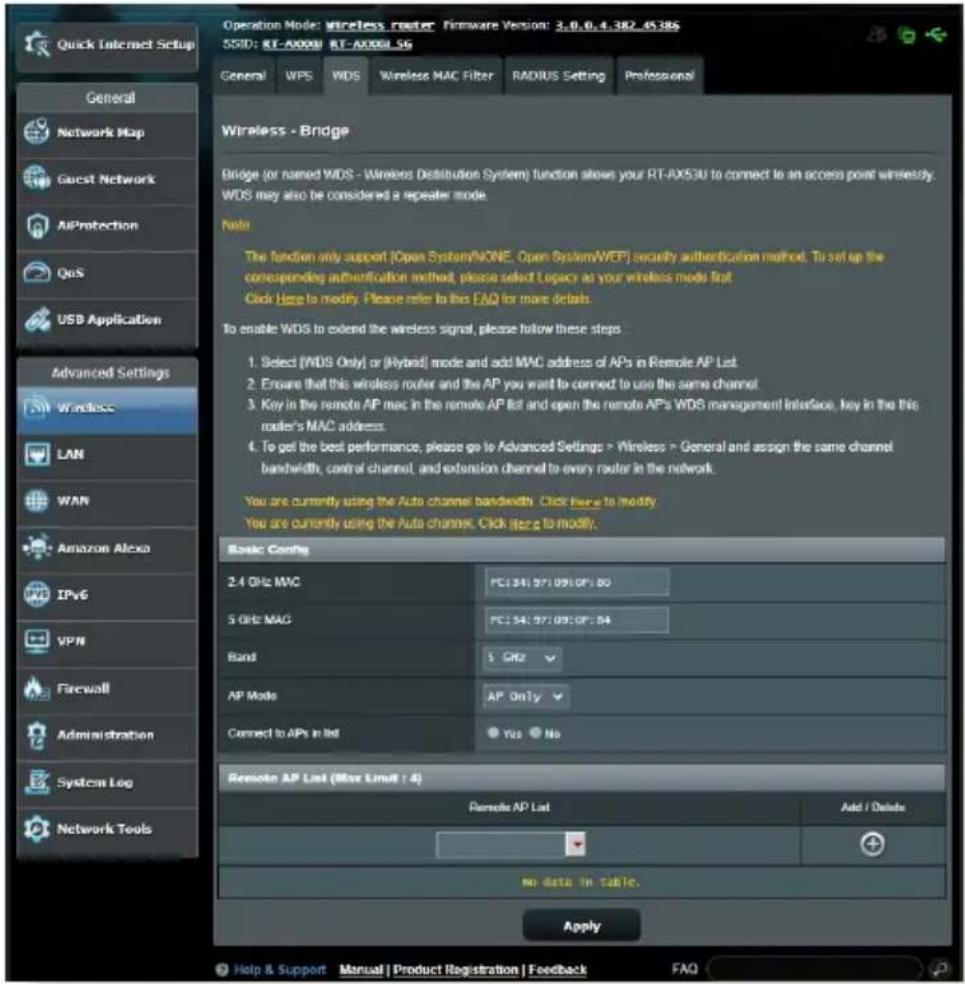The height and width of the screenshot is (984, 965).
Task: Click the System Log icon
Action: (x=36, y=782)
